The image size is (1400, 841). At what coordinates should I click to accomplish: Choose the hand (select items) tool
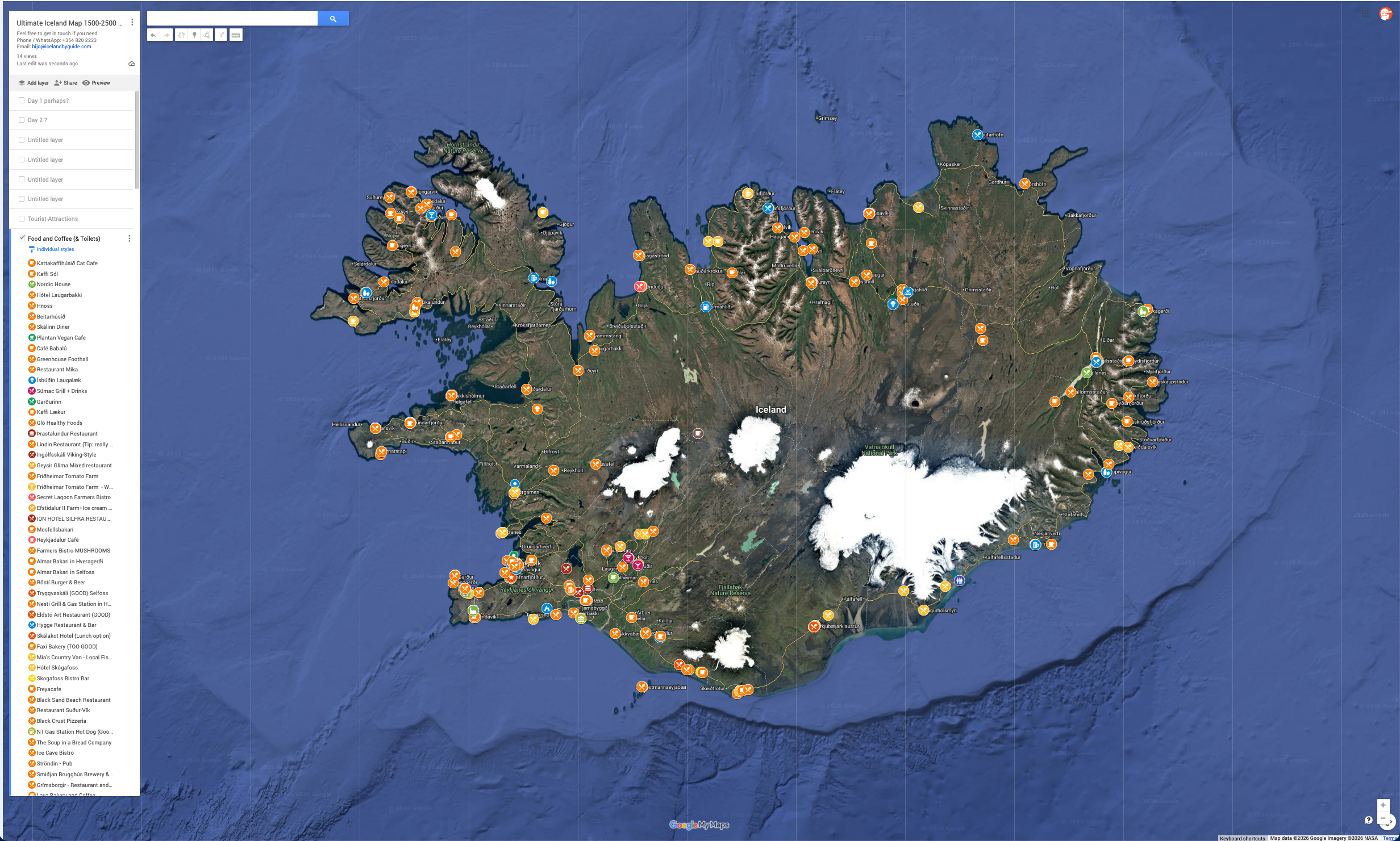click(x=181, y=35)
